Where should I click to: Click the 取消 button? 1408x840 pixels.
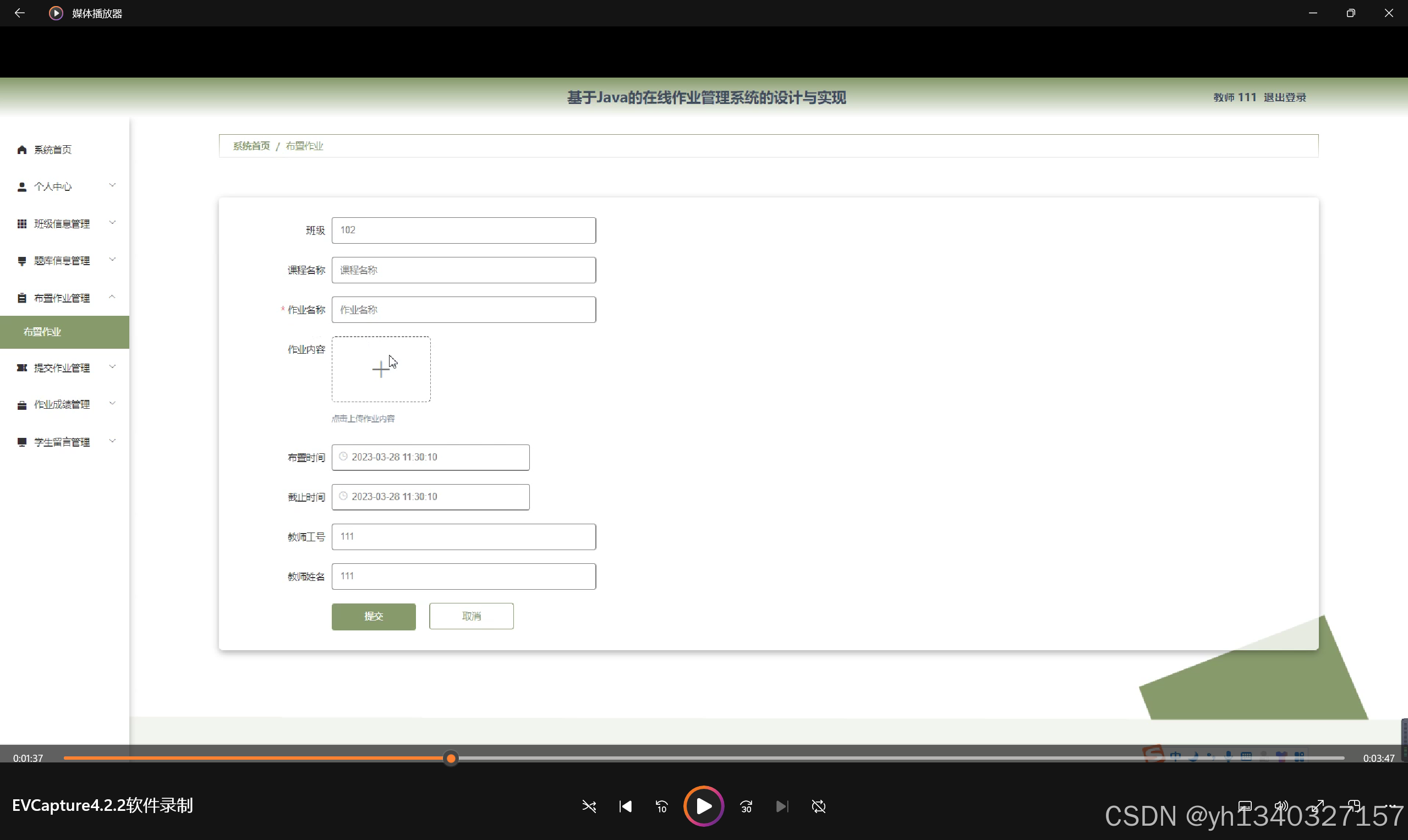click(x=471, y=616)
